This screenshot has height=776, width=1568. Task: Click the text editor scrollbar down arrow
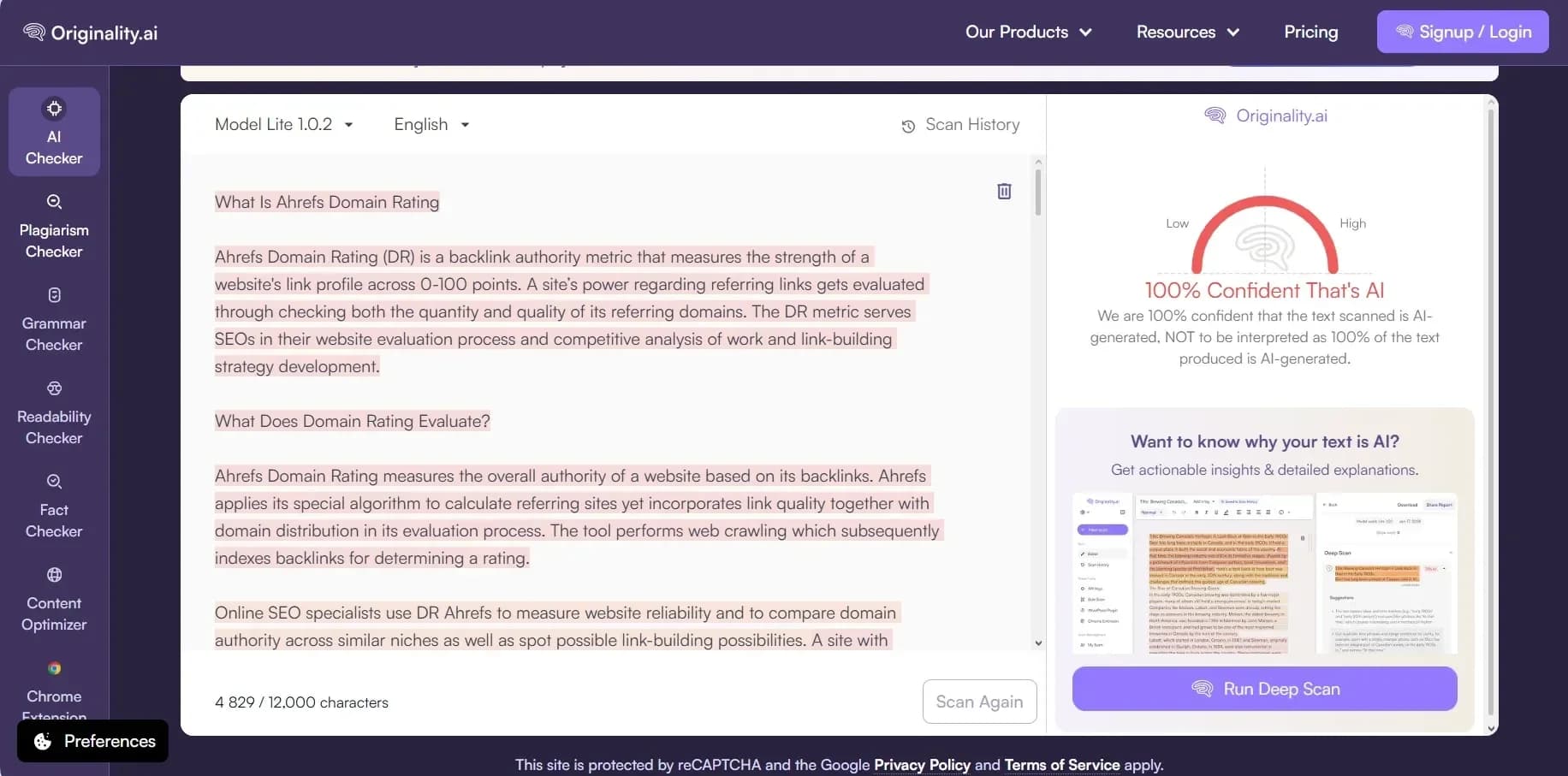(1038, 643)
